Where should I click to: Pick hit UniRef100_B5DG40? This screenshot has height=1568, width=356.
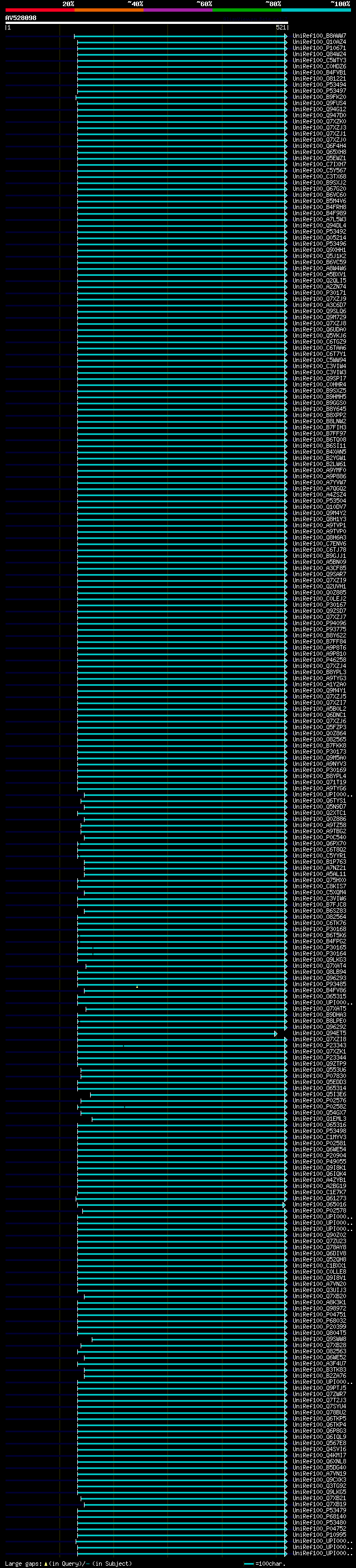(319, 1467)
